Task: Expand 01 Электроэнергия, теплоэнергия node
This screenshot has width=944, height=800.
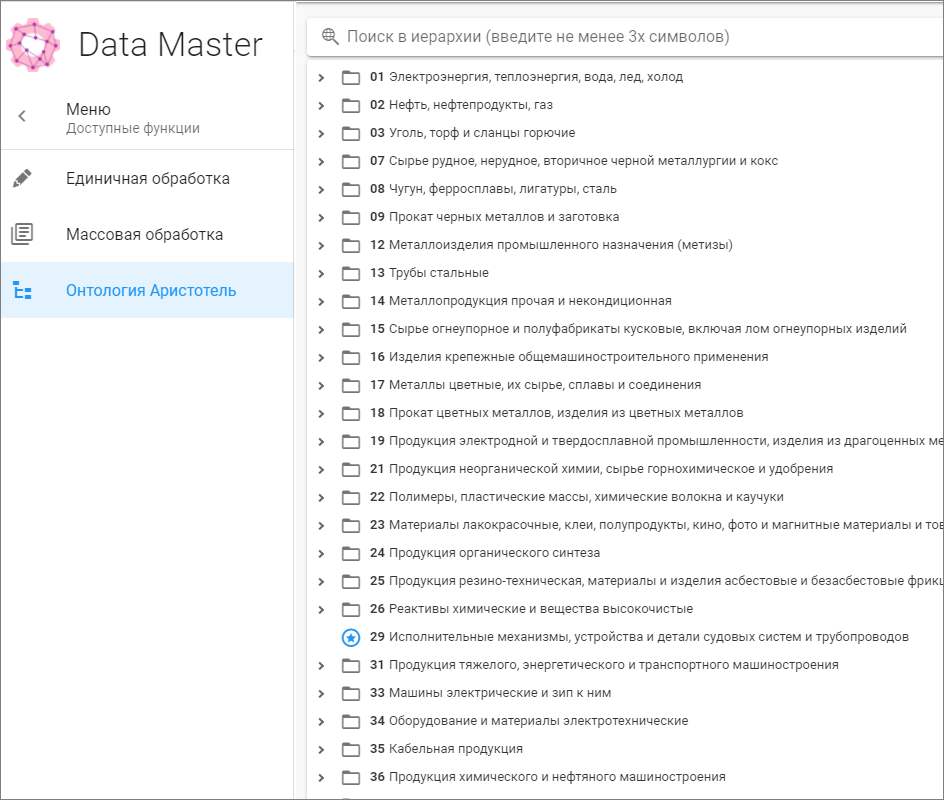Action: 321,77
